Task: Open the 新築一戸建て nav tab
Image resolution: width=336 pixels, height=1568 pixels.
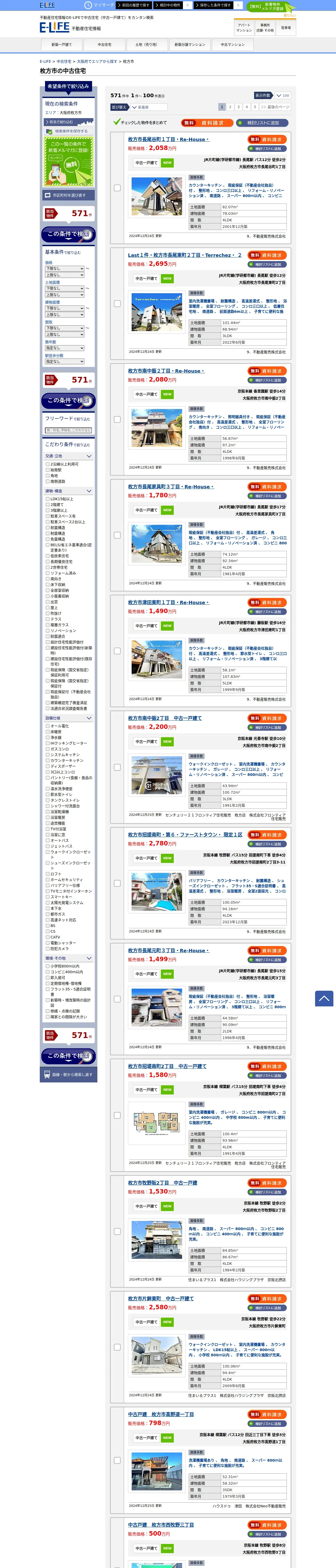Action: click(x=61, y=44)
